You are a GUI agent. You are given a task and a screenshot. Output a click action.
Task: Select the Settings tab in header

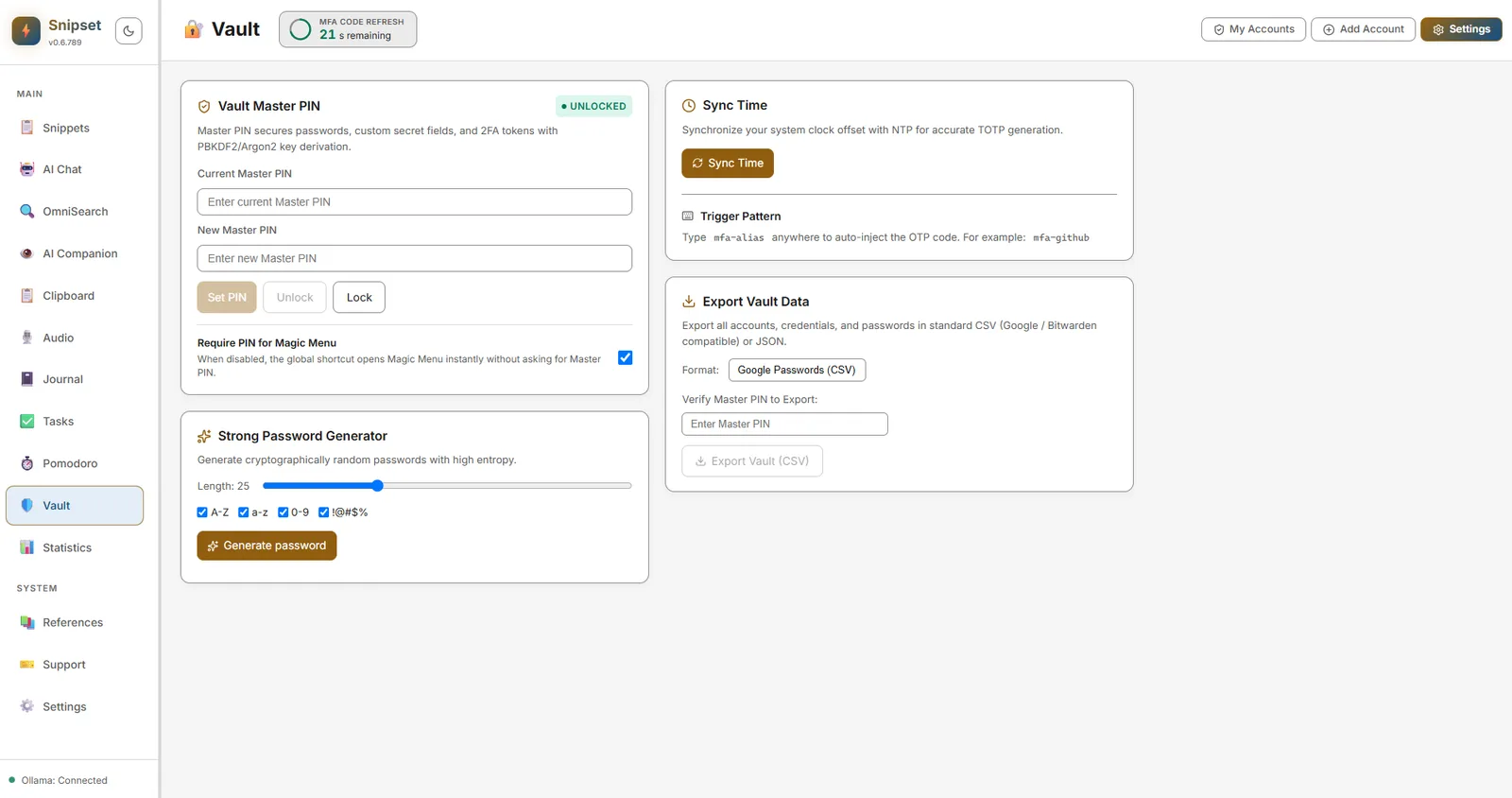(x=1461, y=29)
